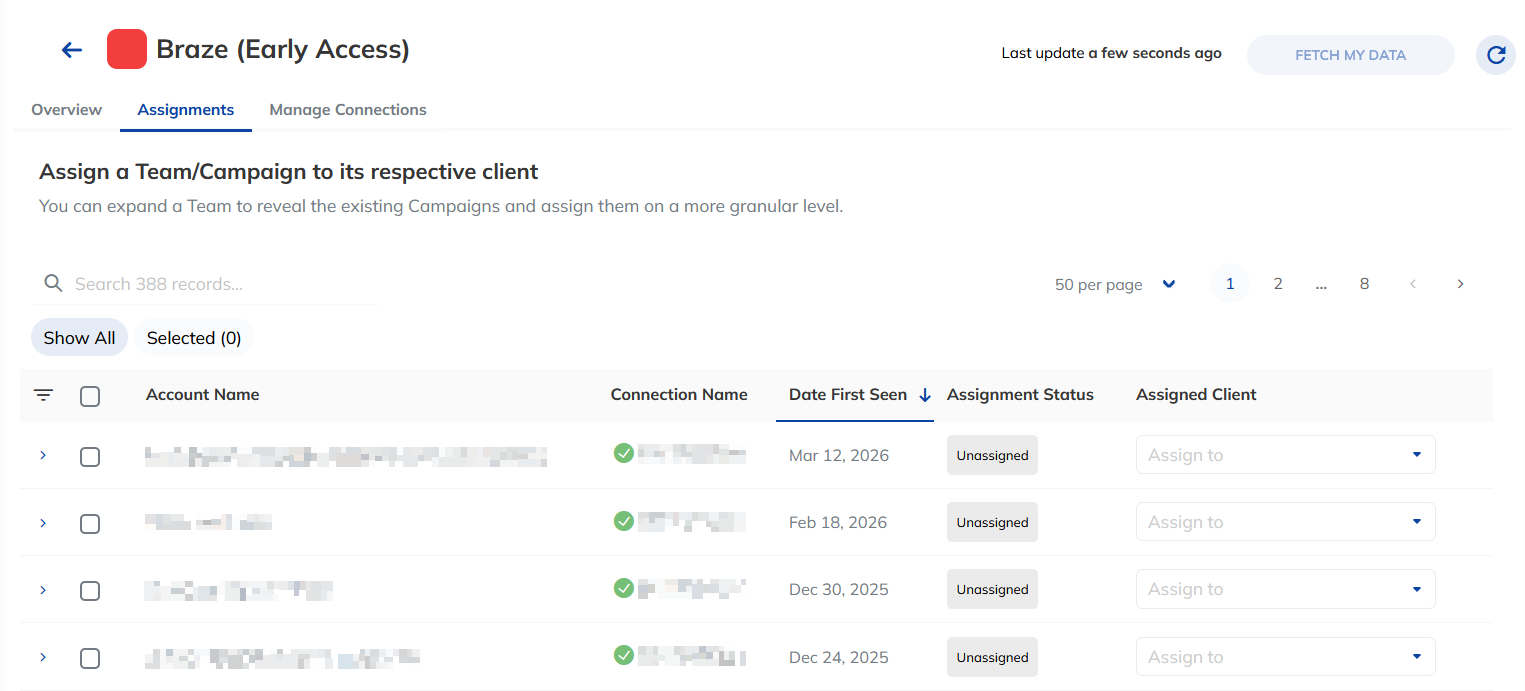Open the 50 per page dropdown
The height and width of the screenshot is (691, 1525).
(1115, 284)
